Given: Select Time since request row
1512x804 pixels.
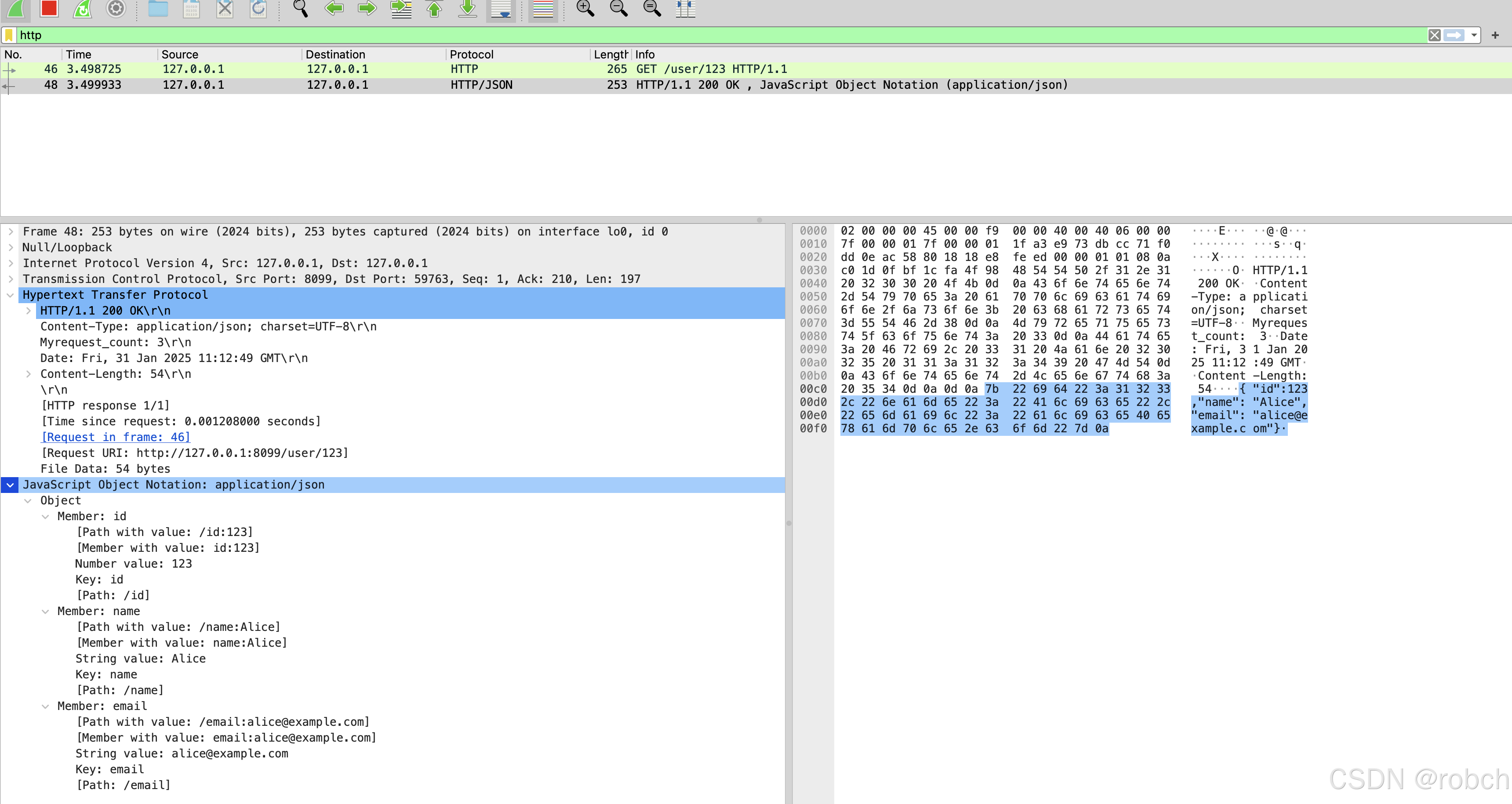Looking at the screenshot, I should 393,422.
